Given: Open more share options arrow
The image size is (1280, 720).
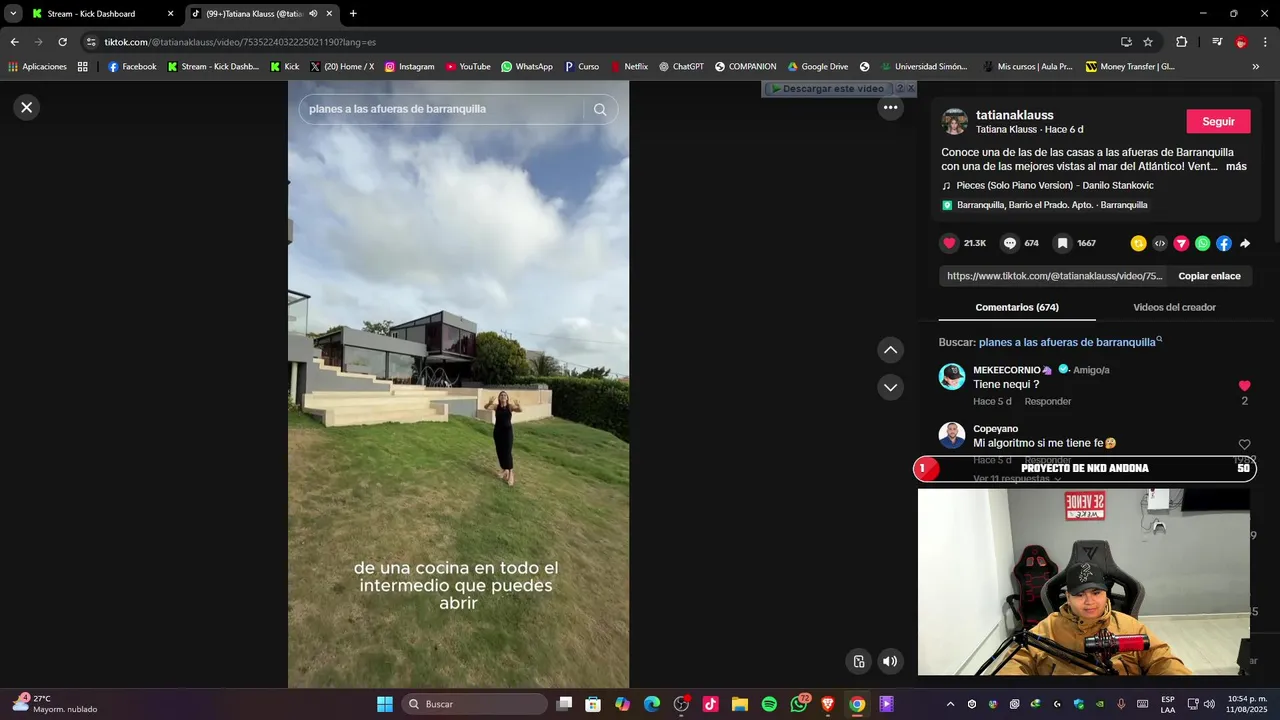Looking at the screenshot, I should point(1245,243).
